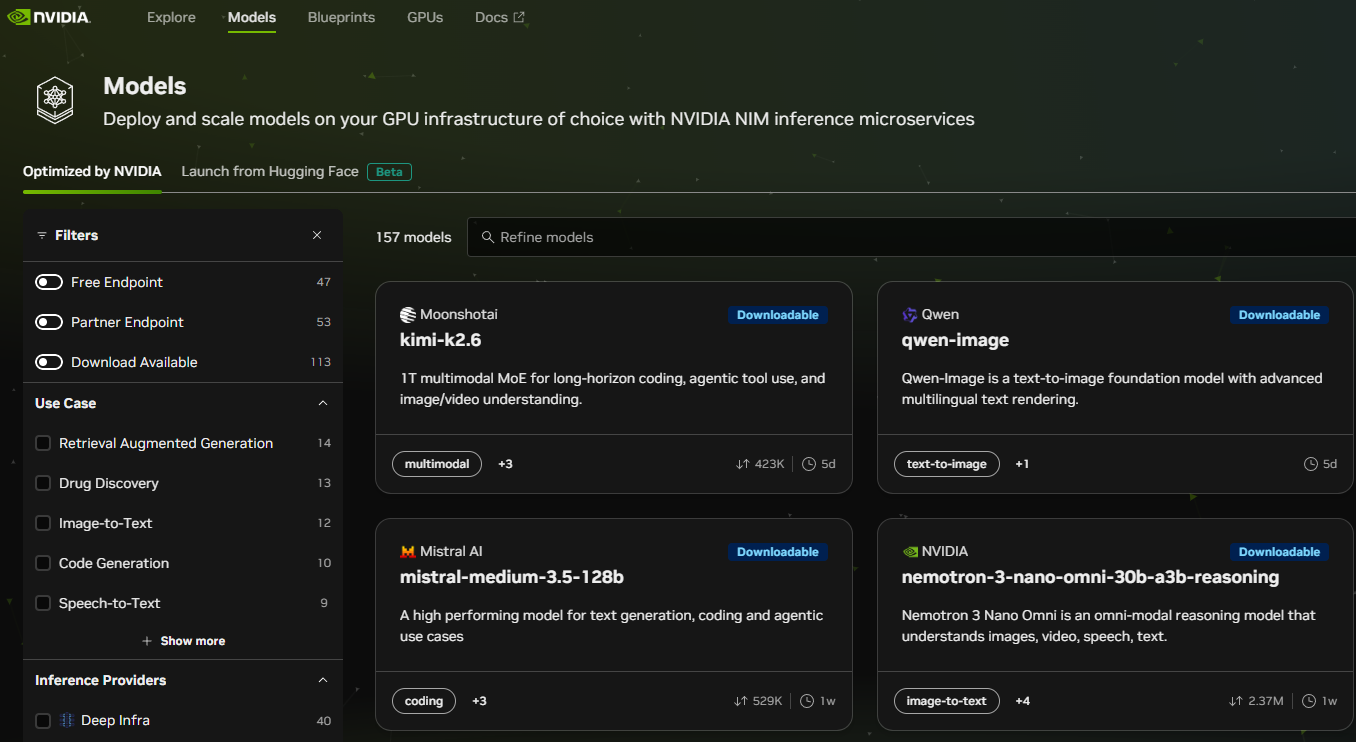Open the kimi-k2.6 model page
The width and height of the screenshot is (1356, 742).
[441, 340]
